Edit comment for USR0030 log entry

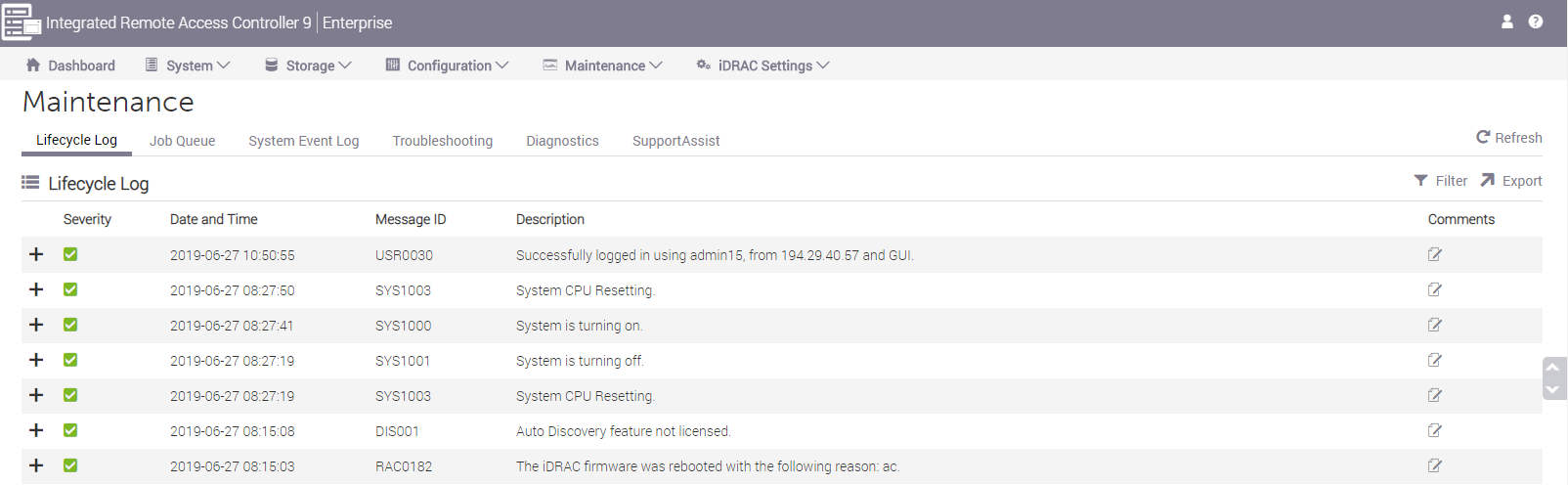point(1435,254)
